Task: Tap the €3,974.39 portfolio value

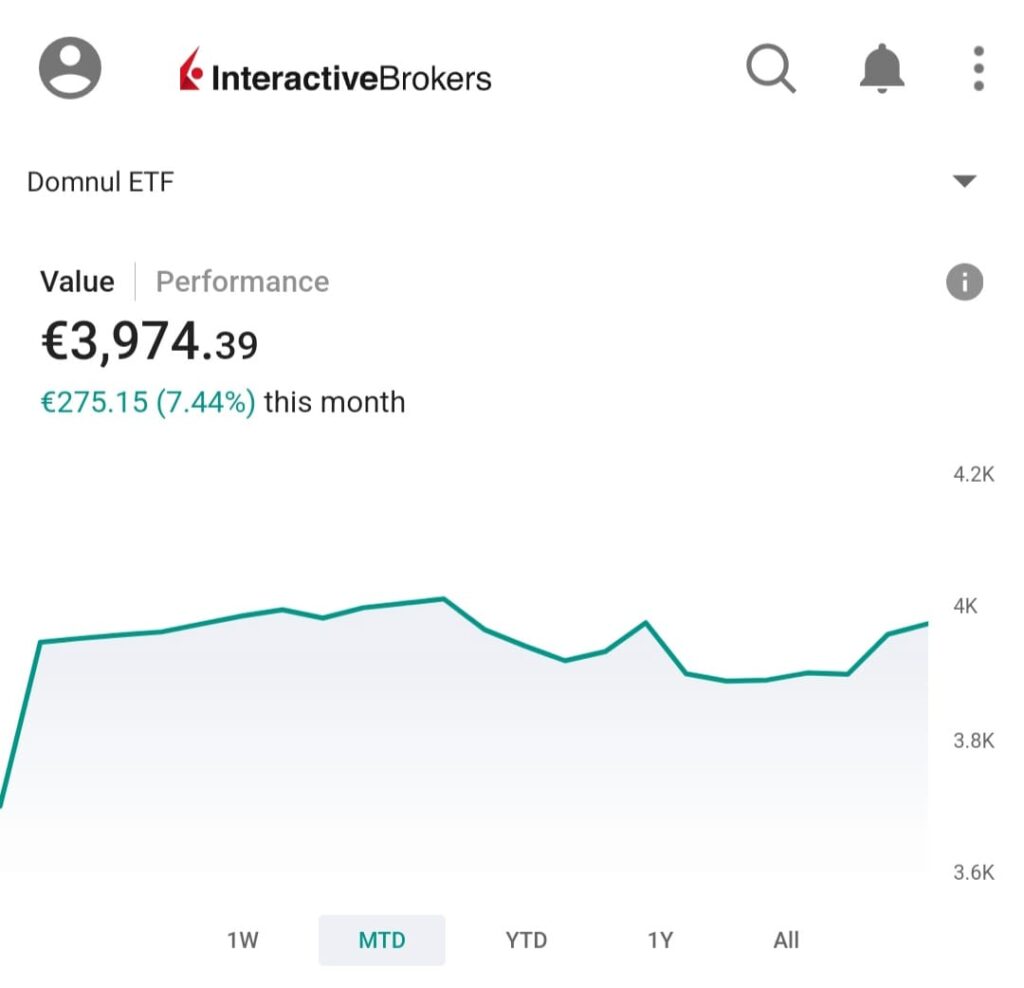Action: (x=149, y=343)
